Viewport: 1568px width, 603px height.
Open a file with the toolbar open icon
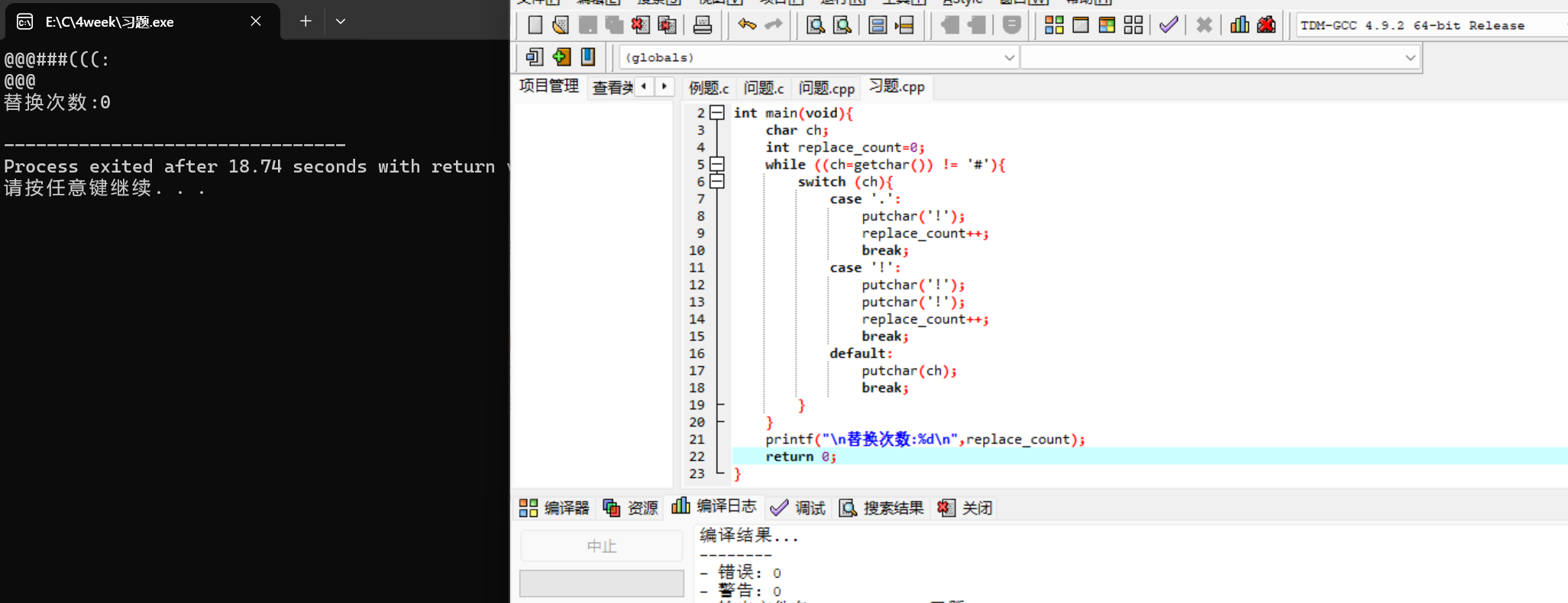[561, 25]
